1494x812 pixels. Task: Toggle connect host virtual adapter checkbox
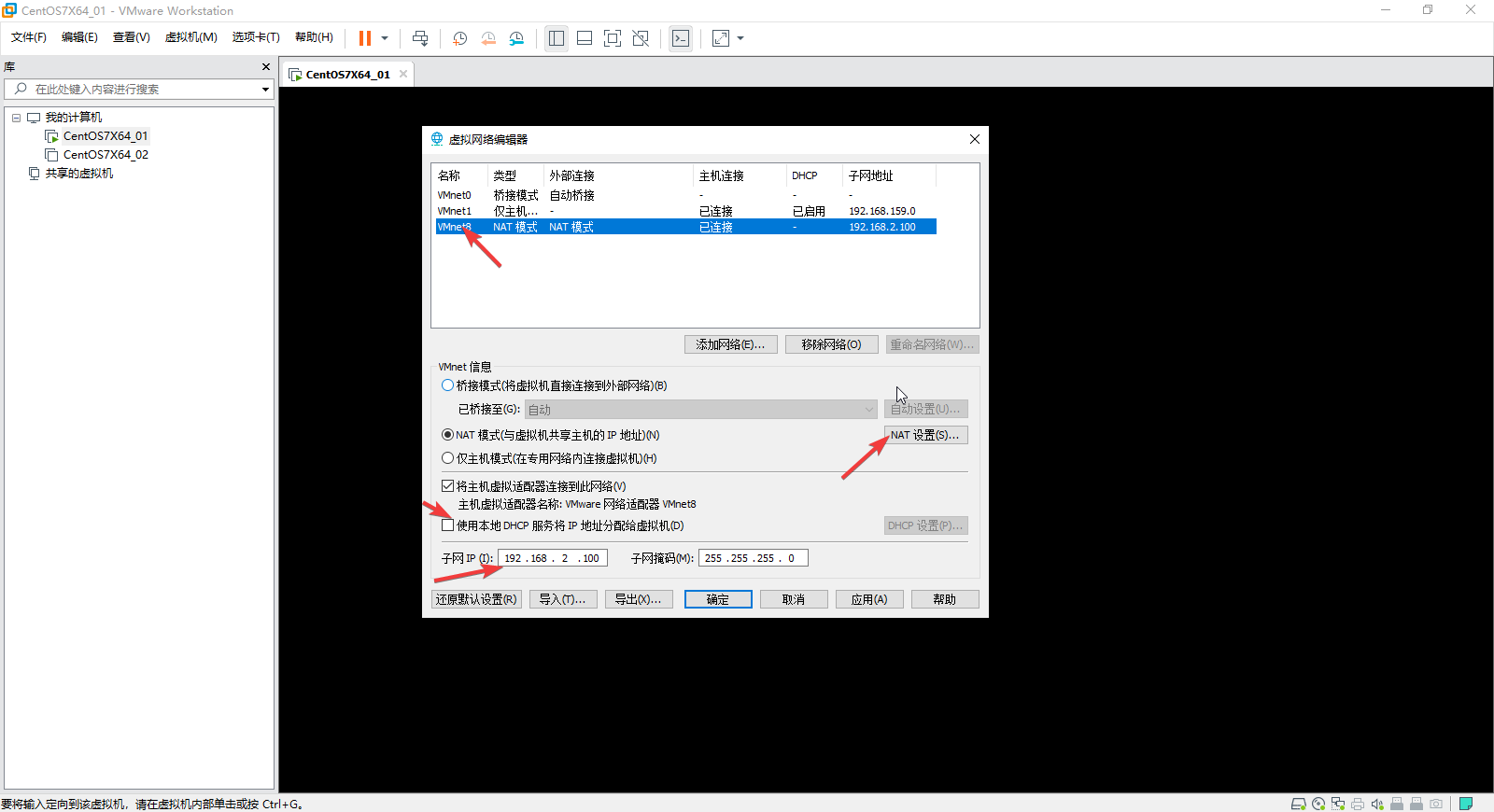pyautogui.click(x=448, y=486)
